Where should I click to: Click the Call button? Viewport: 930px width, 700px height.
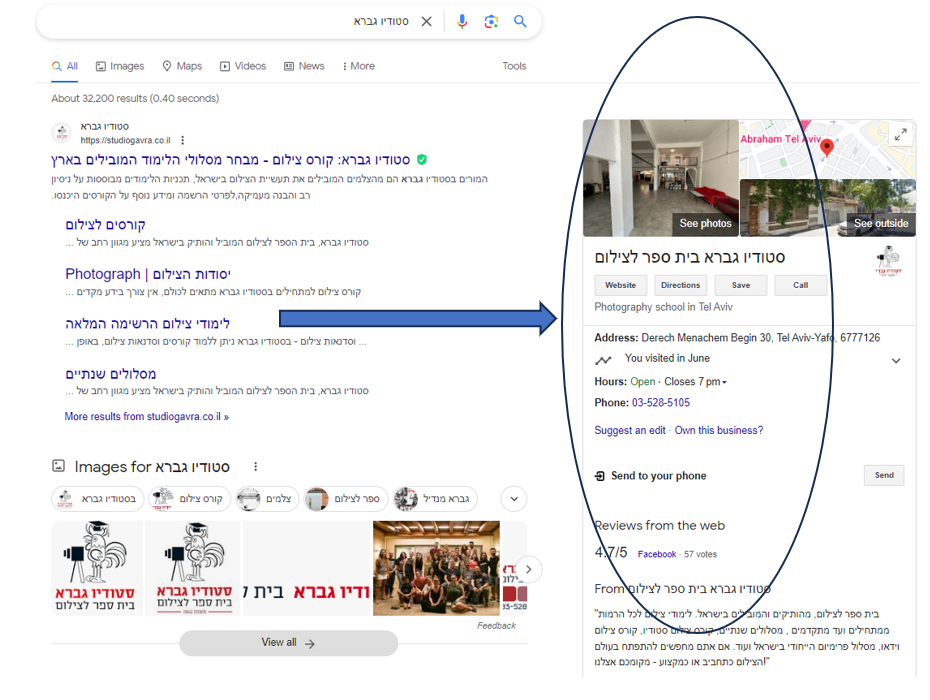click(x=801, y=285)
